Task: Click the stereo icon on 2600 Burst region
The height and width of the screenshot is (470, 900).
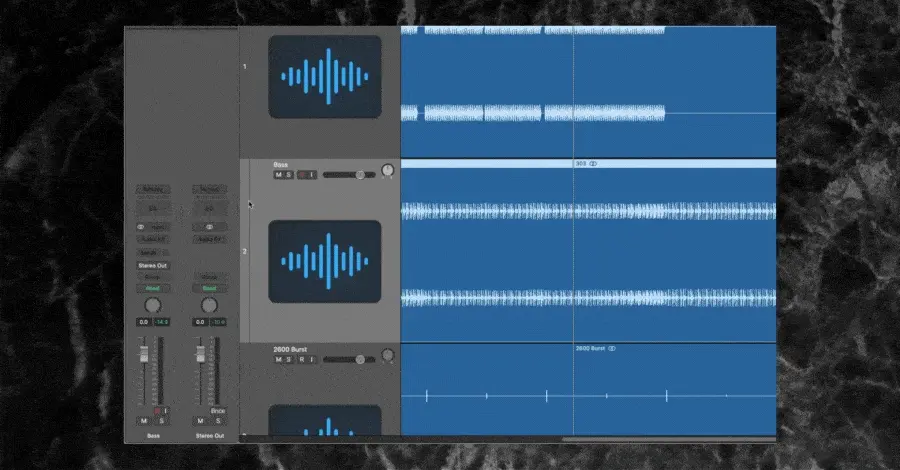Action: point(612,348)
